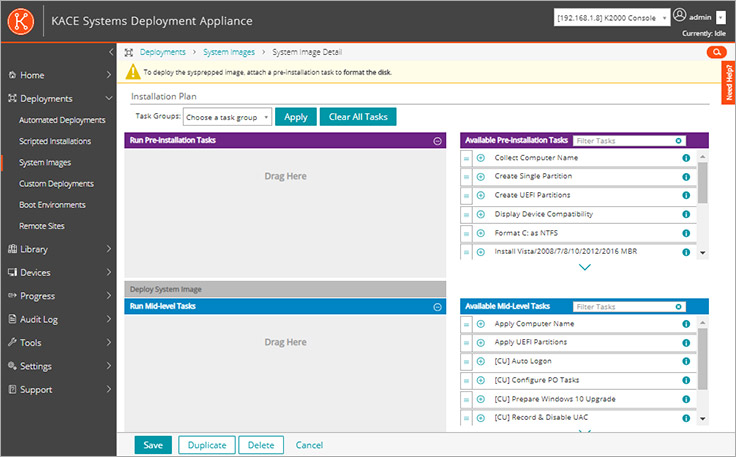Click the pre-installation tasks scrollbar thumb

702,183
